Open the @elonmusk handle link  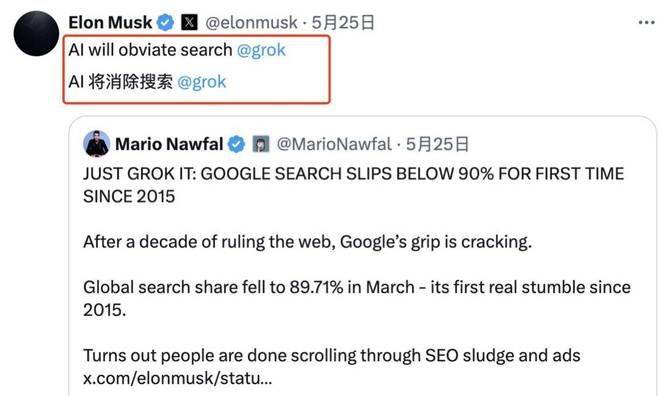pyautogui.click(x=251, y=23)
